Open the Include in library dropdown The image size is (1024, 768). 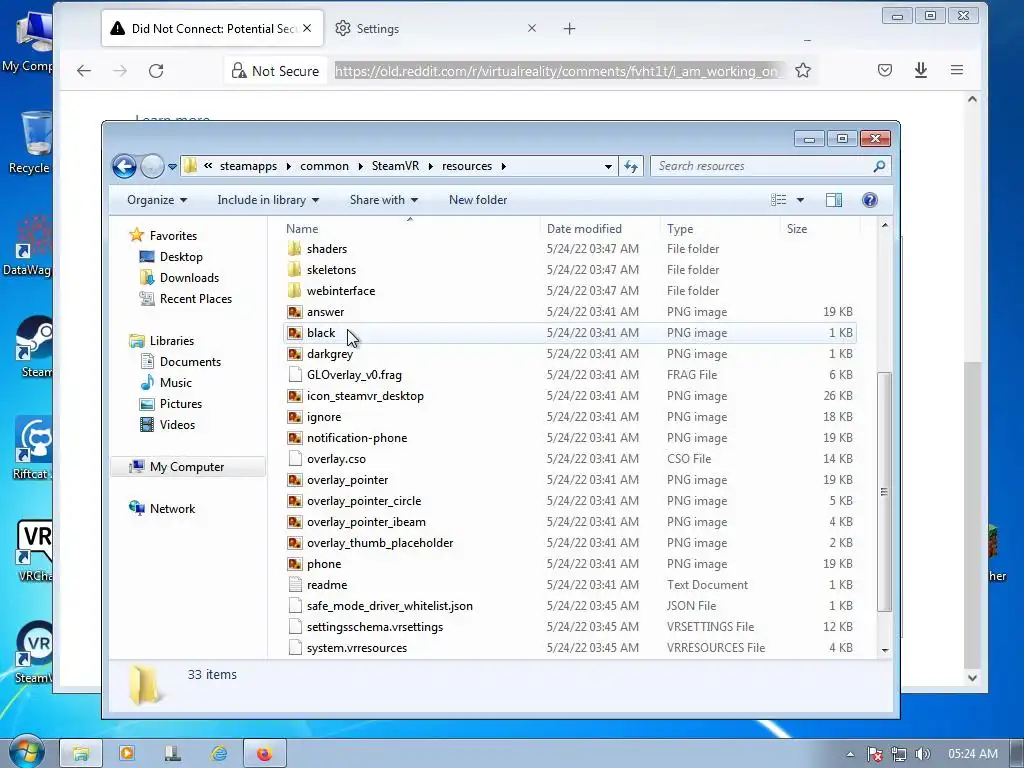coord(268,200)
